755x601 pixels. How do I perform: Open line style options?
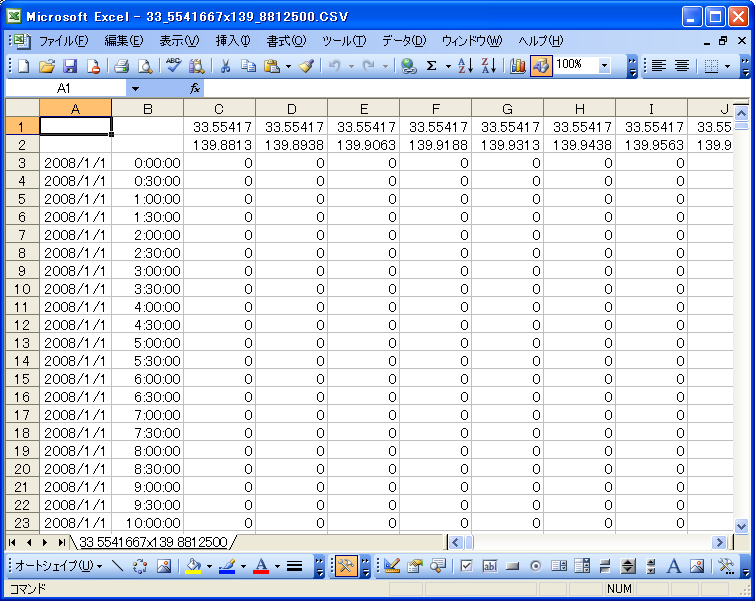tap(294, 566)
